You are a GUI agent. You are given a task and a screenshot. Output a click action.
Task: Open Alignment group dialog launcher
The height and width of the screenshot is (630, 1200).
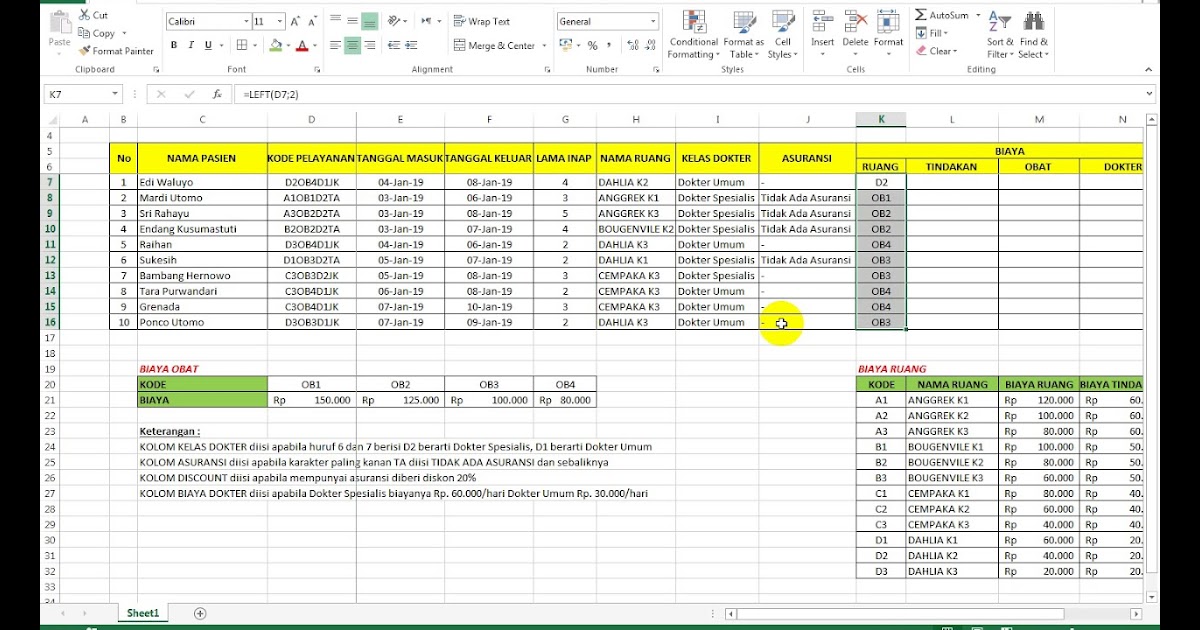(545, 70)
